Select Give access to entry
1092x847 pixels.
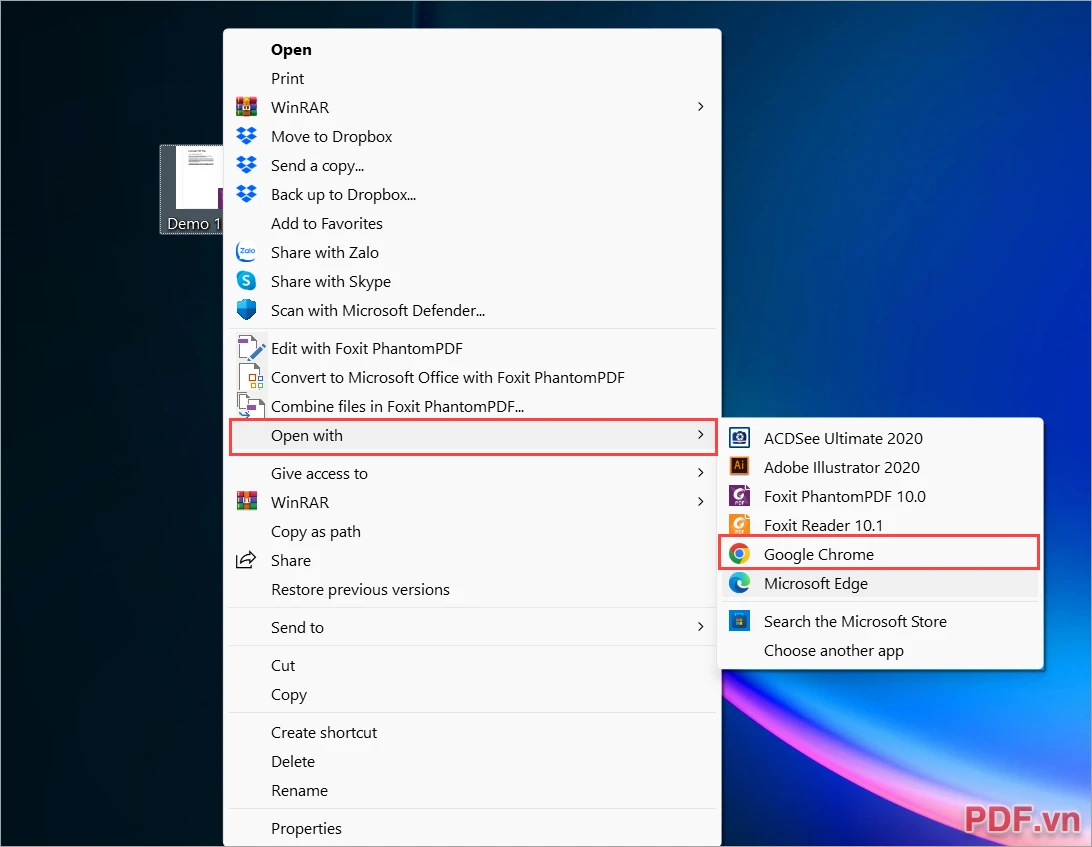[472, 474]
